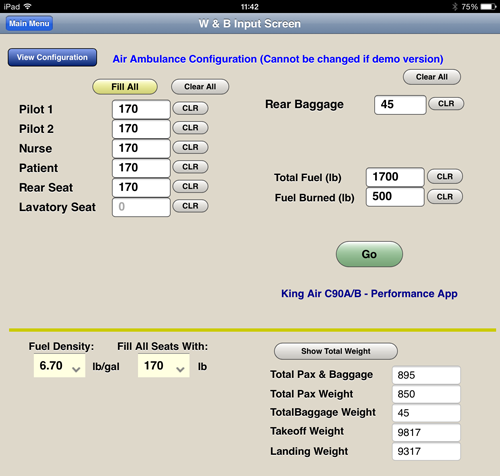Edit the Pilot 1 weight field
The height and width of the screenshot is (476, 500).
[141, 109]
